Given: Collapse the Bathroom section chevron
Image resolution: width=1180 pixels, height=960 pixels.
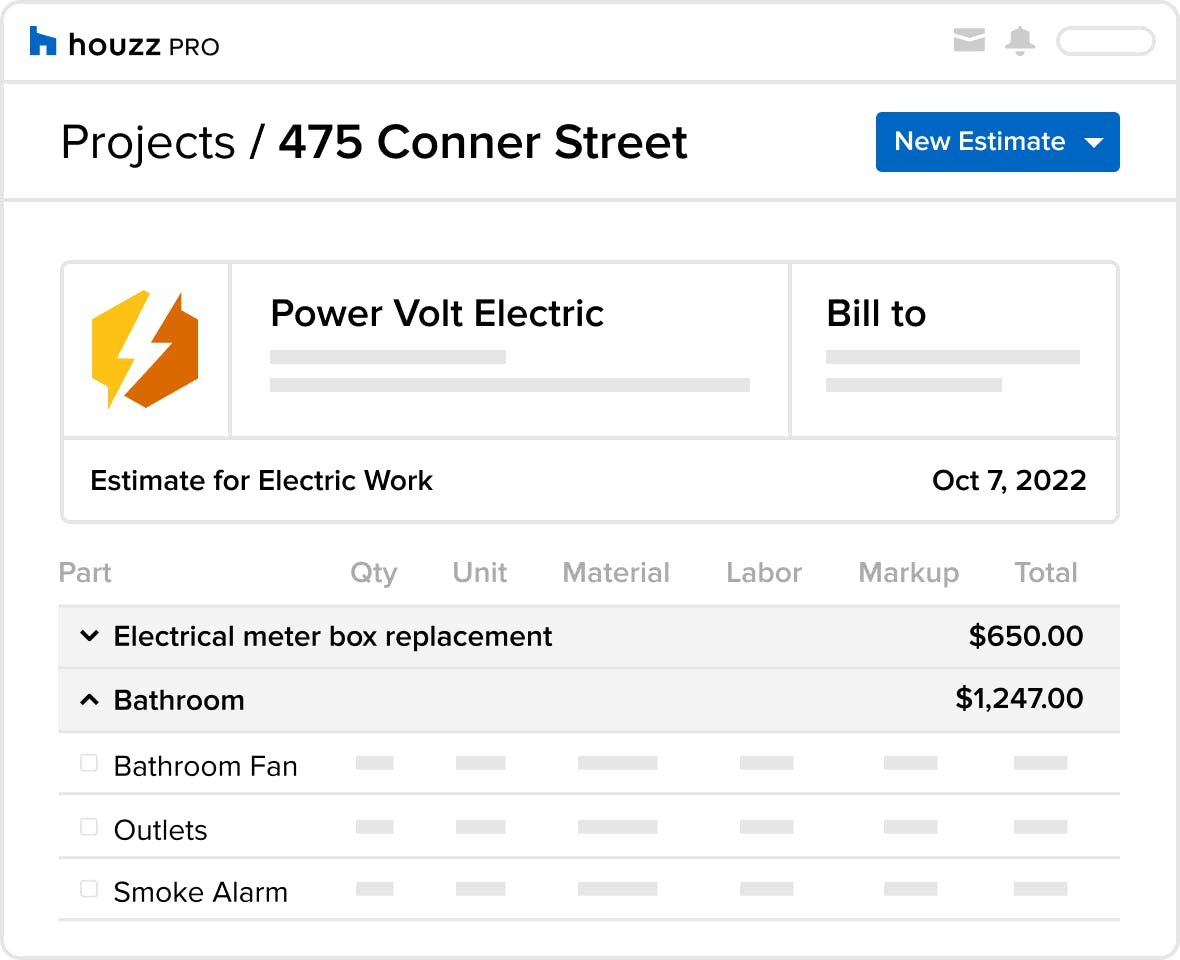Looking at the screenshot, I should (89, 700).
